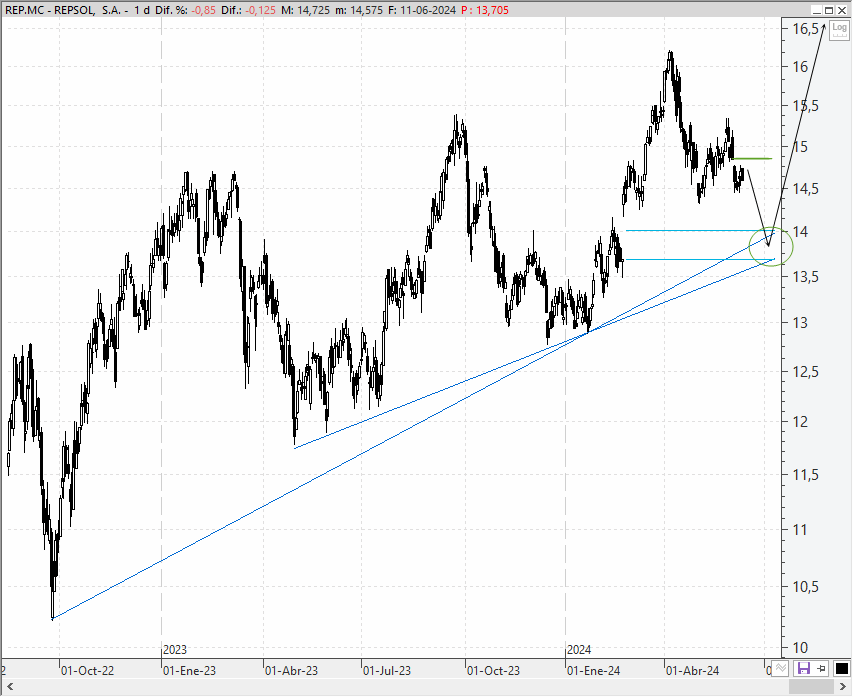Click the 2023 year marker
Viewport: 853px width, 697px height.
[175, 650]
